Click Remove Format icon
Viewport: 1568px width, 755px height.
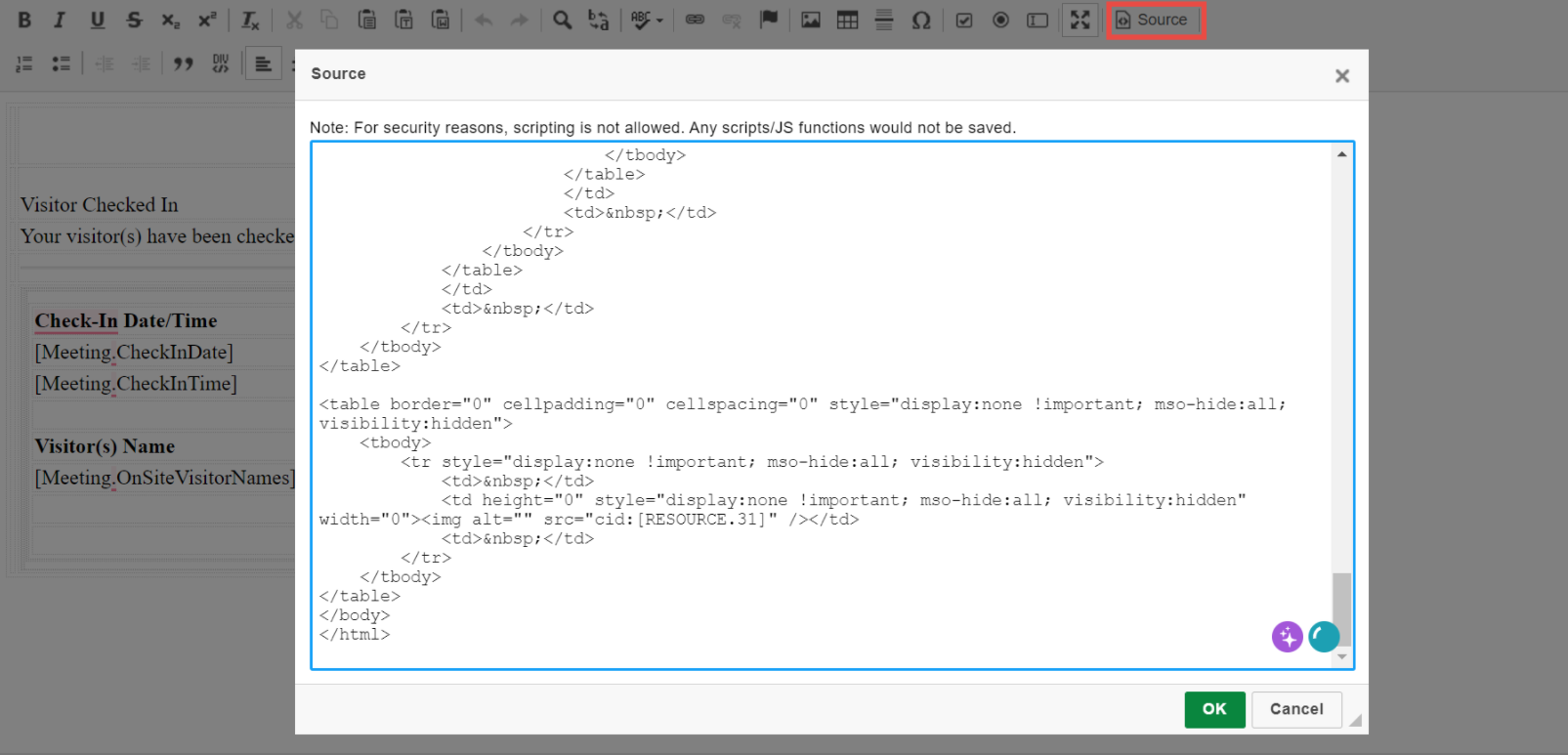tap(251, 20)
